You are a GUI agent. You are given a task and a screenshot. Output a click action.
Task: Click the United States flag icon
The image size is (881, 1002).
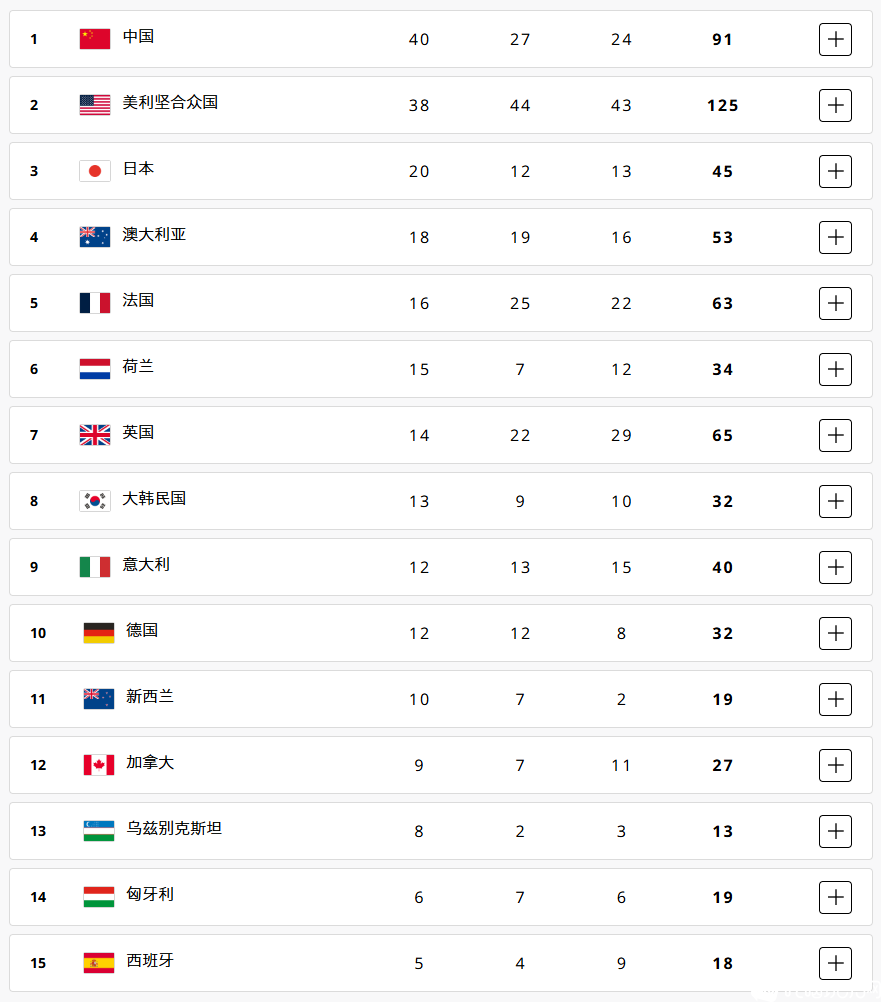coord(95,105)
